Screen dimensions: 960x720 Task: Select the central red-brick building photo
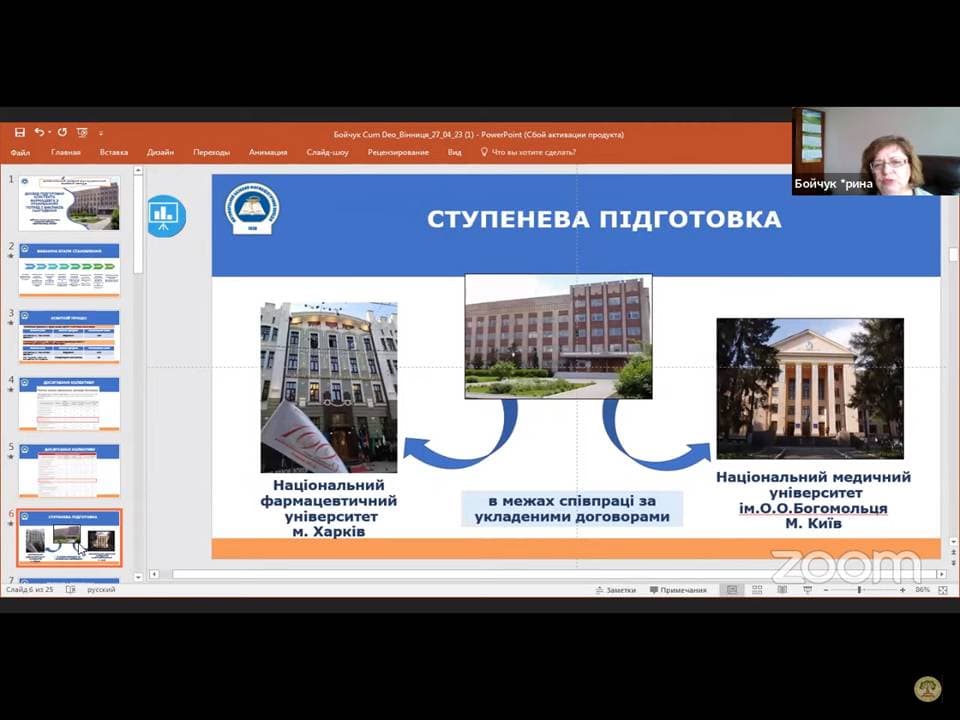[558, 336]
